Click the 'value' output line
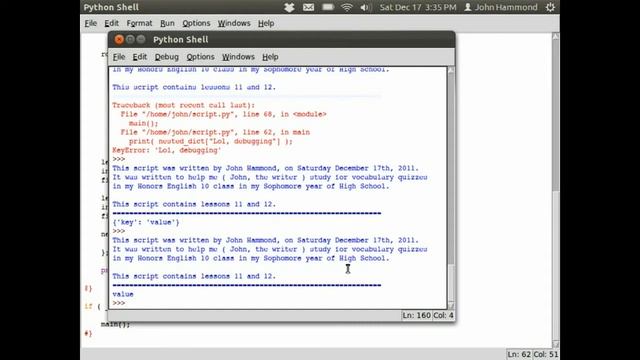The image size is (640, 360). (123, 294)
